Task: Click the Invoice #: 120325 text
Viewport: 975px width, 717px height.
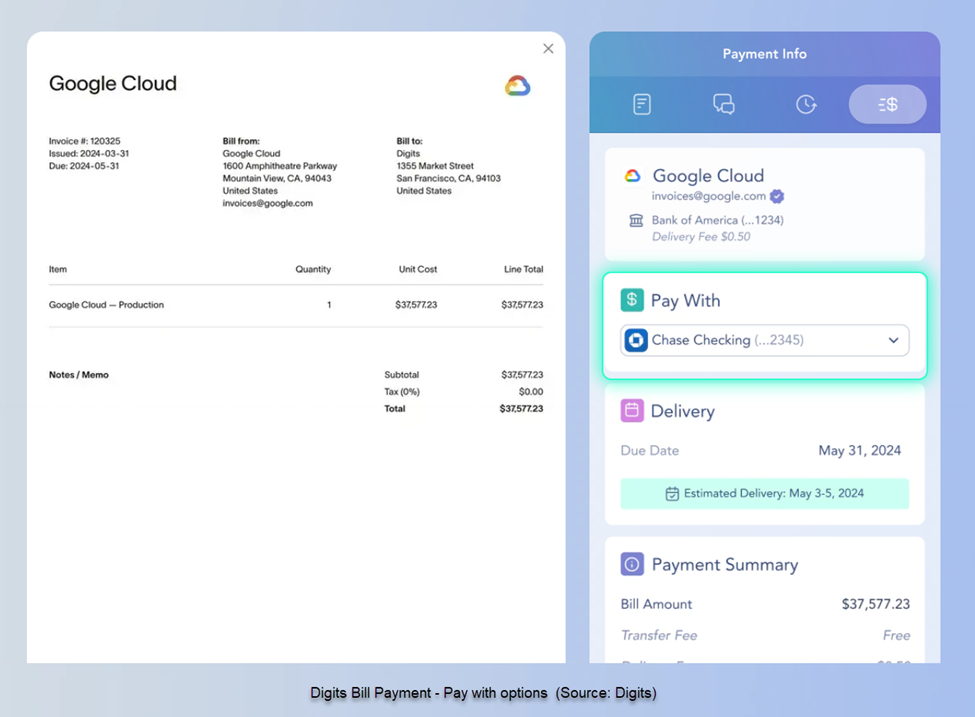Action: pos(85,141)
